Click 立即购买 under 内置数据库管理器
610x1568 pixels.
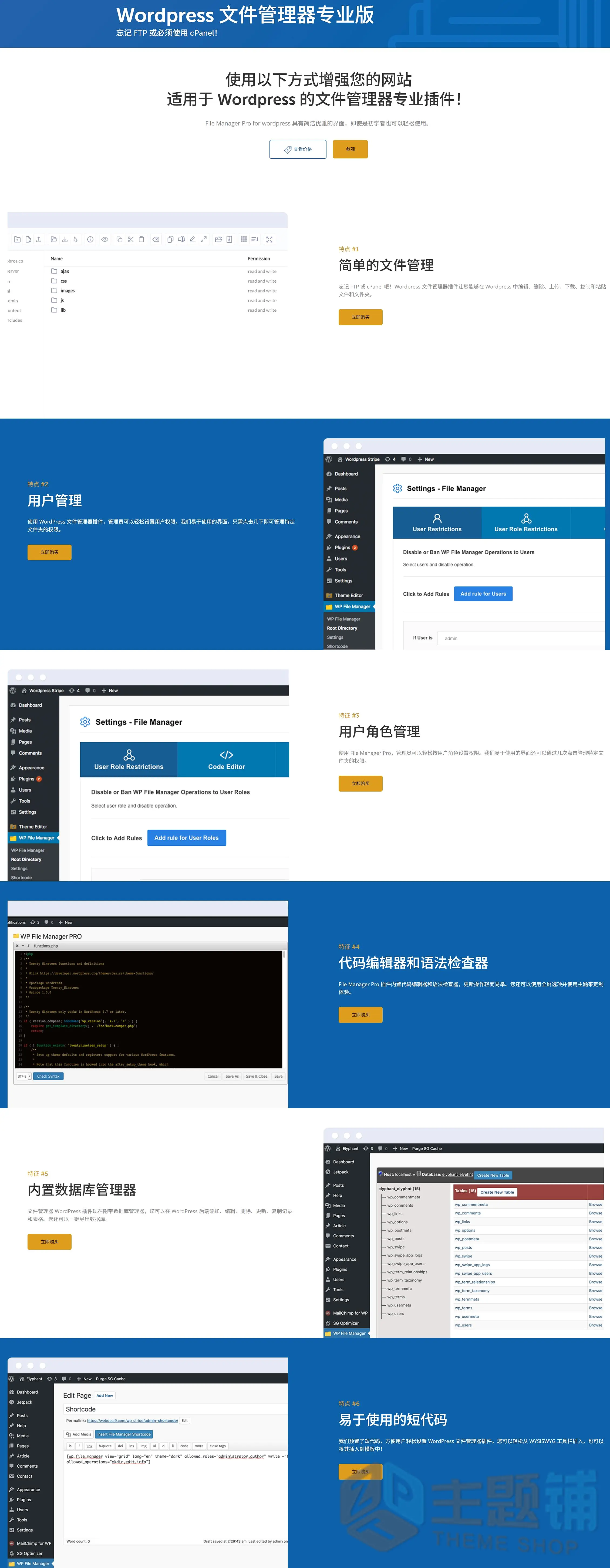(x=49, y=1242)
